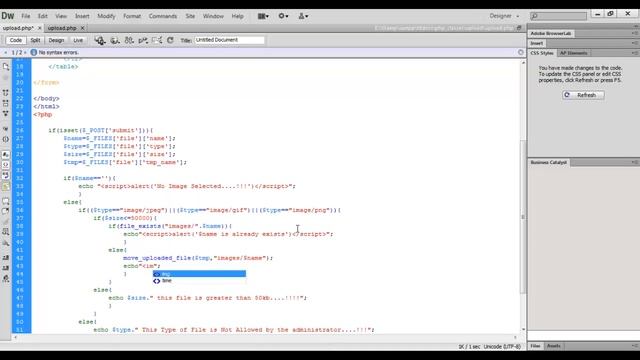Switch to Split view

point(35,40)
